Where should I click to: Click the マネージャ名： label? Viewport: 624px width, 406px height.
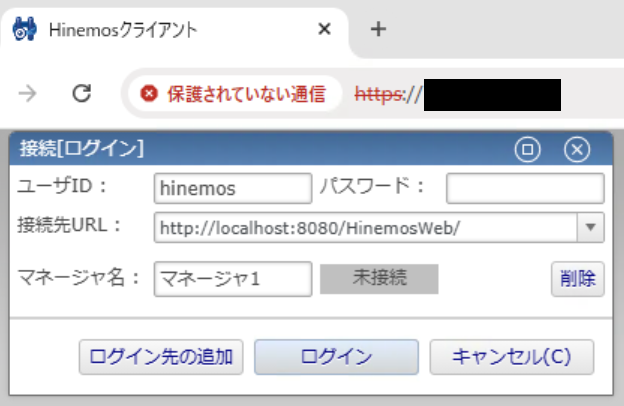(x=79, y=278)
